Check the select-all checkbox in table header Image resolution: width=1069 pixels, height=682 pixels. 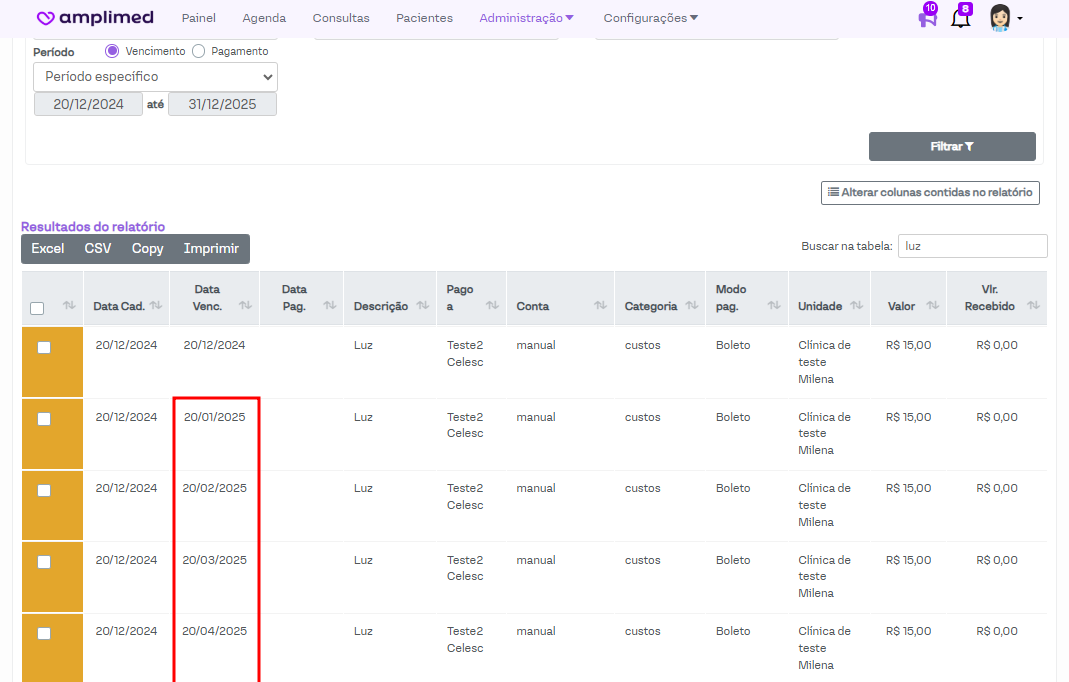(x=37, y=308)
